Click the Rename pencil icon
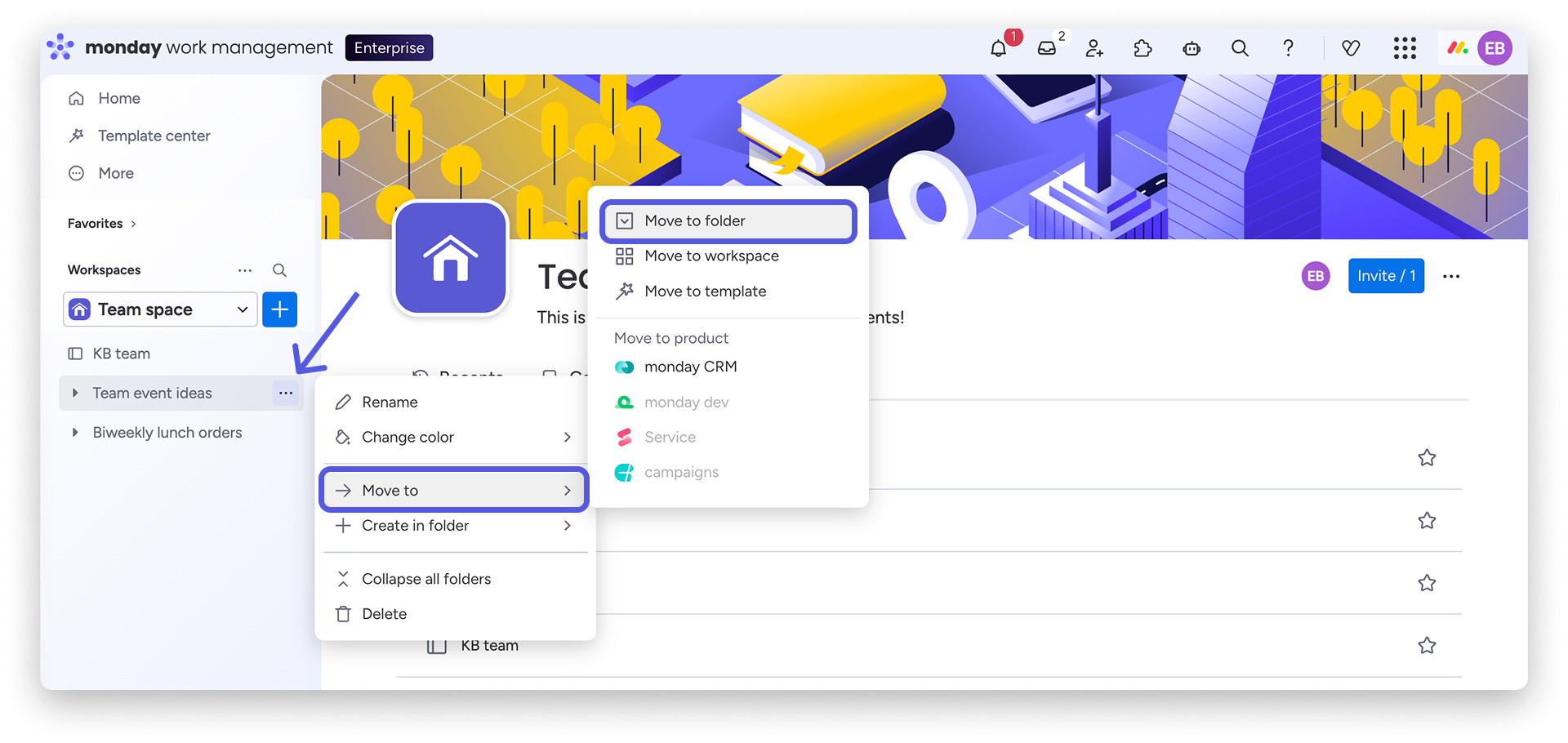The image size is (1568, 743). click(343, 403)
